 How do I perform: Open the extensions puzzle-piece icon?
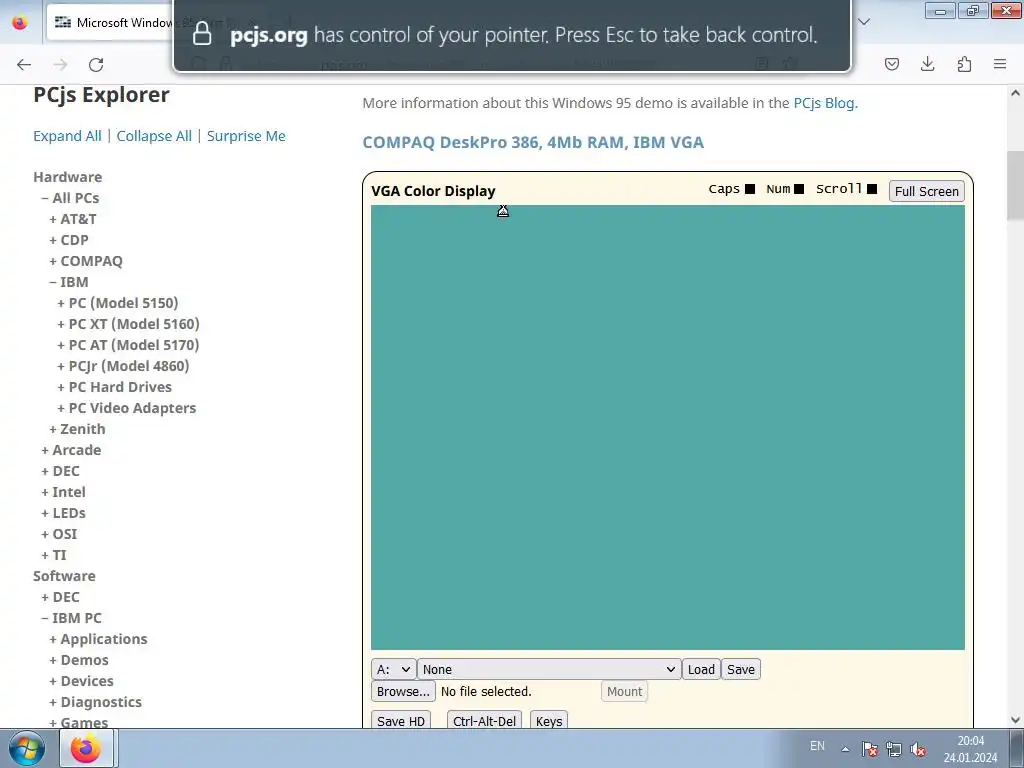964,64
